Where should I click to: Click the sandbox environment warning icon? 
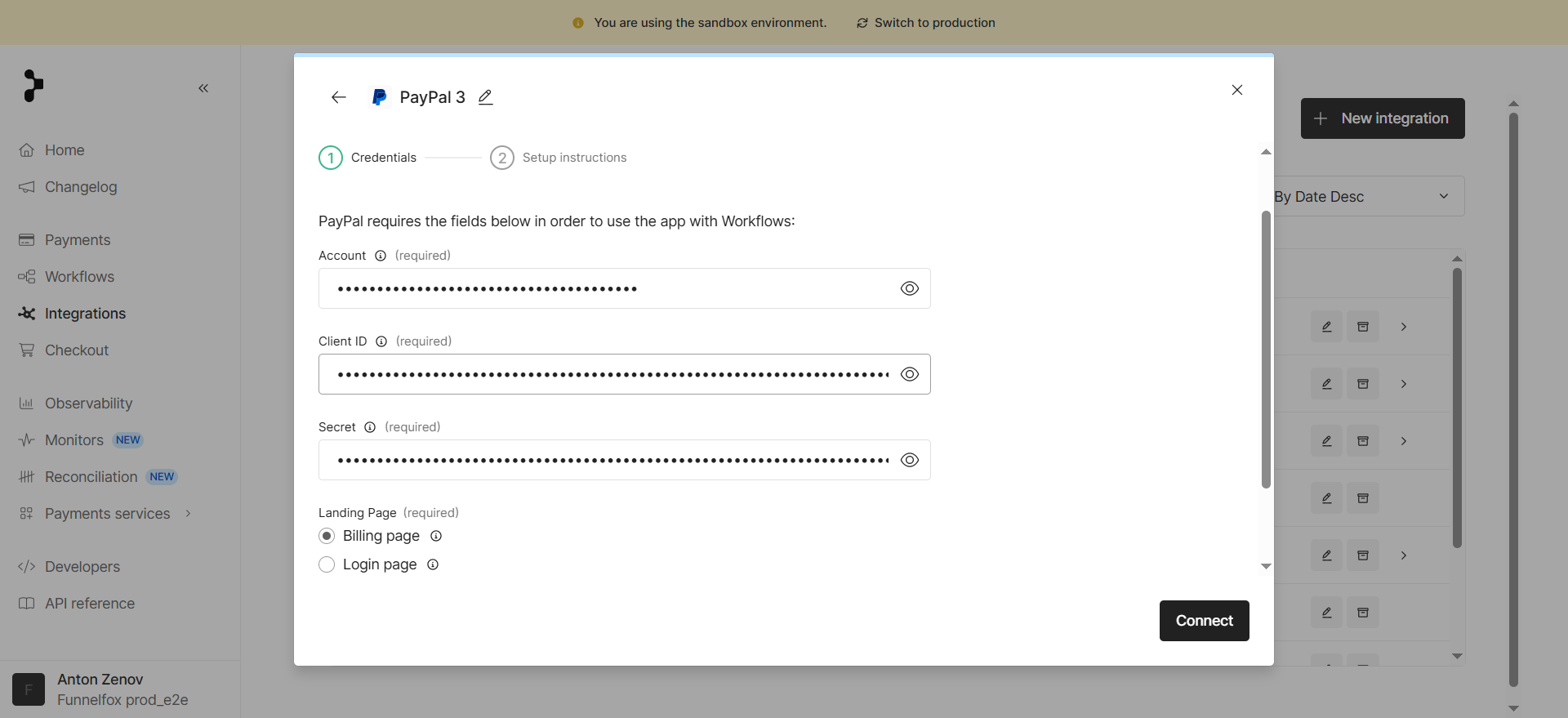(x=578, y=23)
